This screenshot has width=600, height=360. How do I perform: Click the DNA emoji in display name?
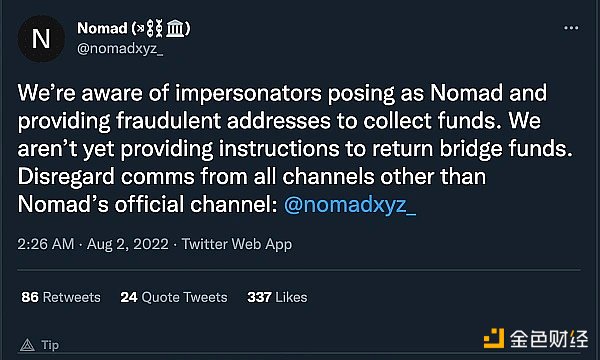click(x=155, y=29)
